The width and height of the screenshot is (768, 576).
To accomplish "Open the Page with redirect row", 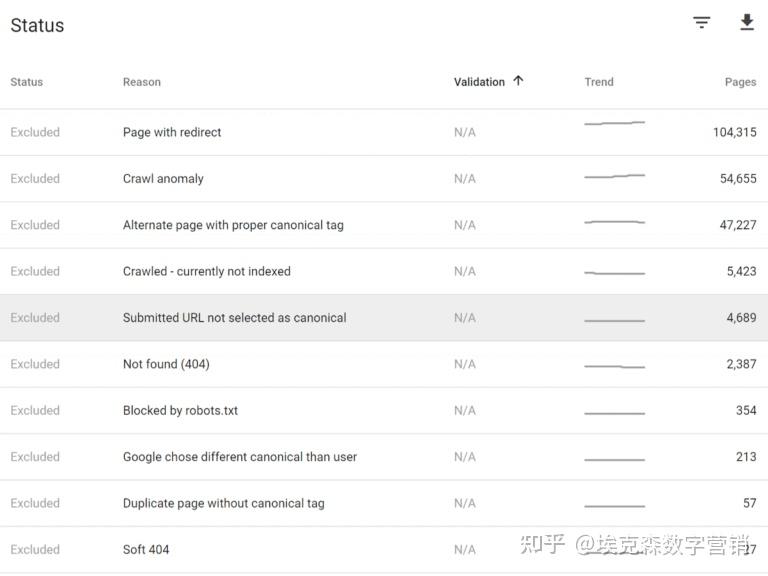I will (x=172, y=132).
